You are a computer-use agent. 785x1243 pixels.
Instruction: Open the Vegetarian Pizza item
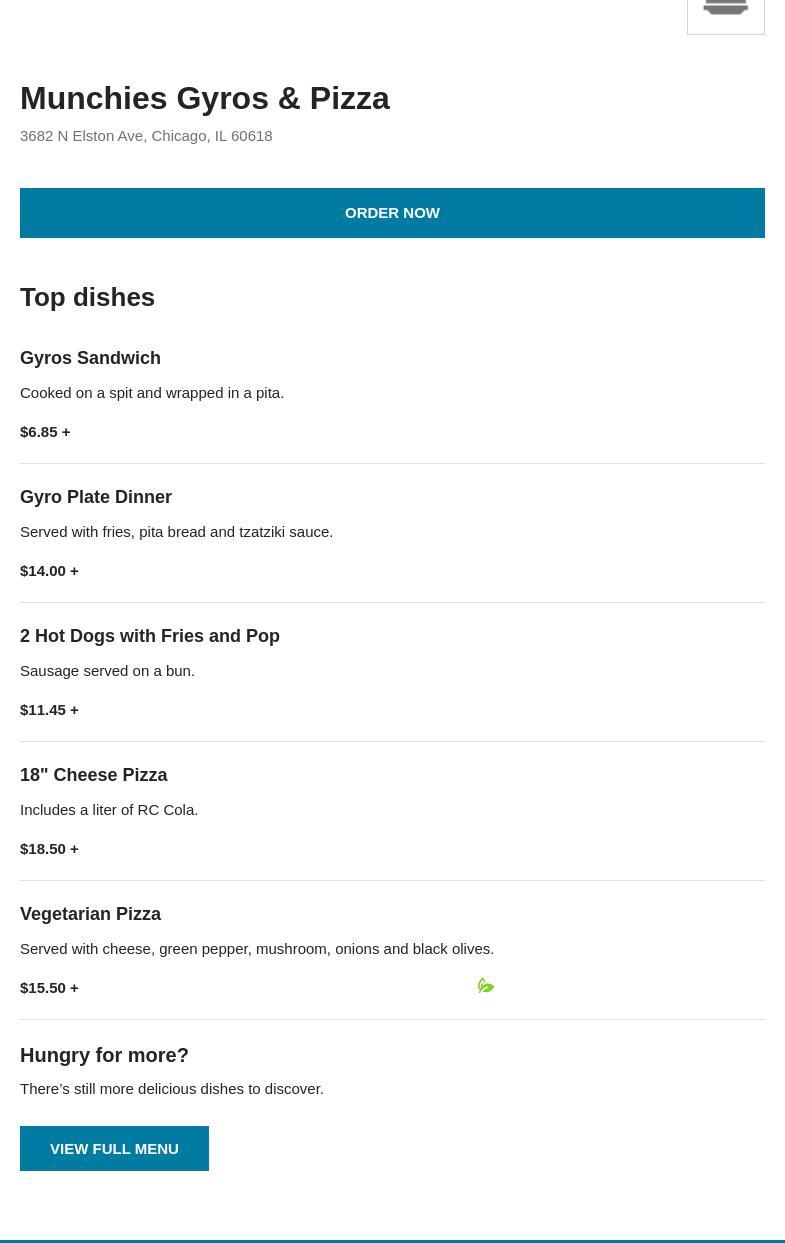[x=90, y=914]
